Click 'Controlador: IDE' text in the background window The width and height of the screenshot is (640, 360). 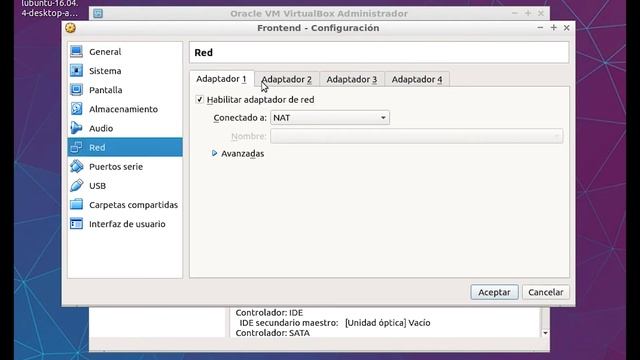(269, 313)
